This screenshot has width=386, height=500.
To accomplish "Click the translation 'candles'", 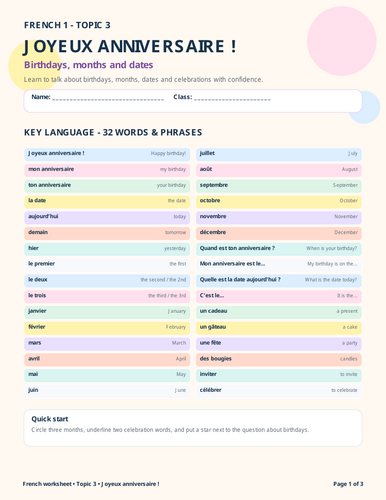I will point(349,359).
